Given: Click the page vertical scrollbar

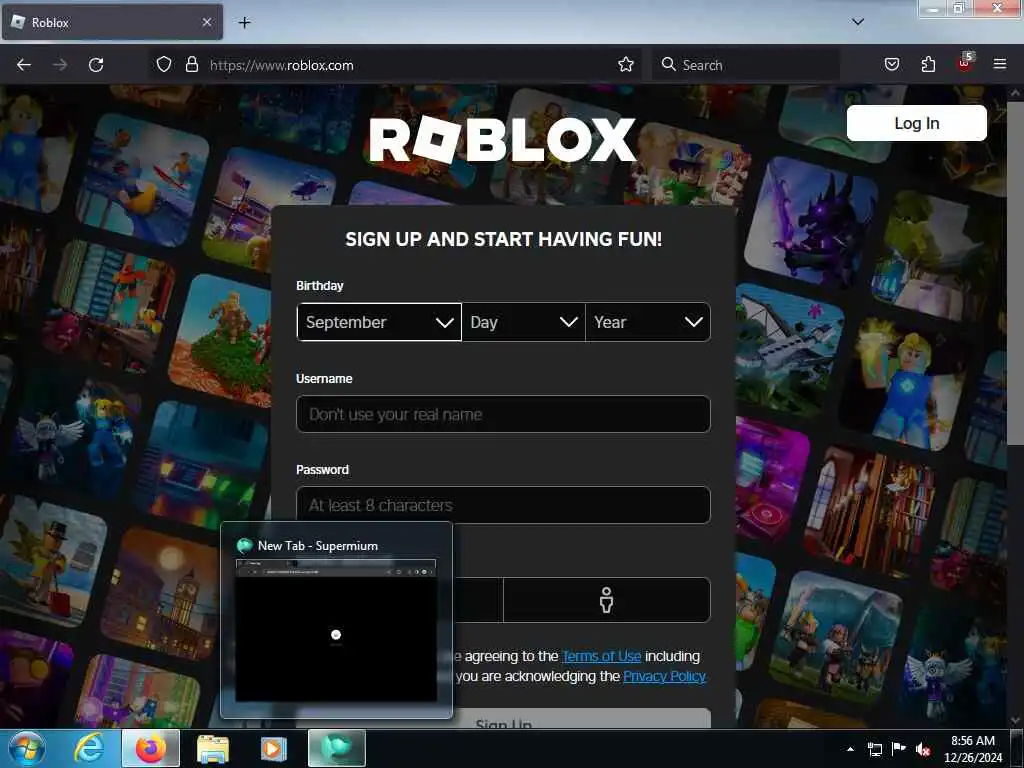Looking at the screenshot, I should click(1015, 274).
